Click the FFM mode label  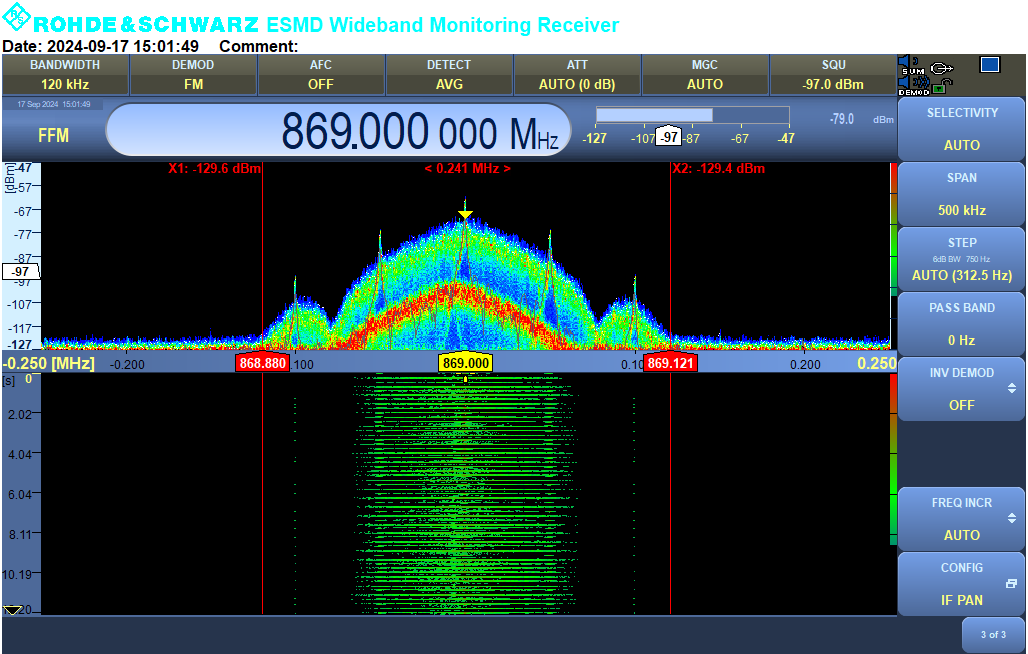(53, 136)
